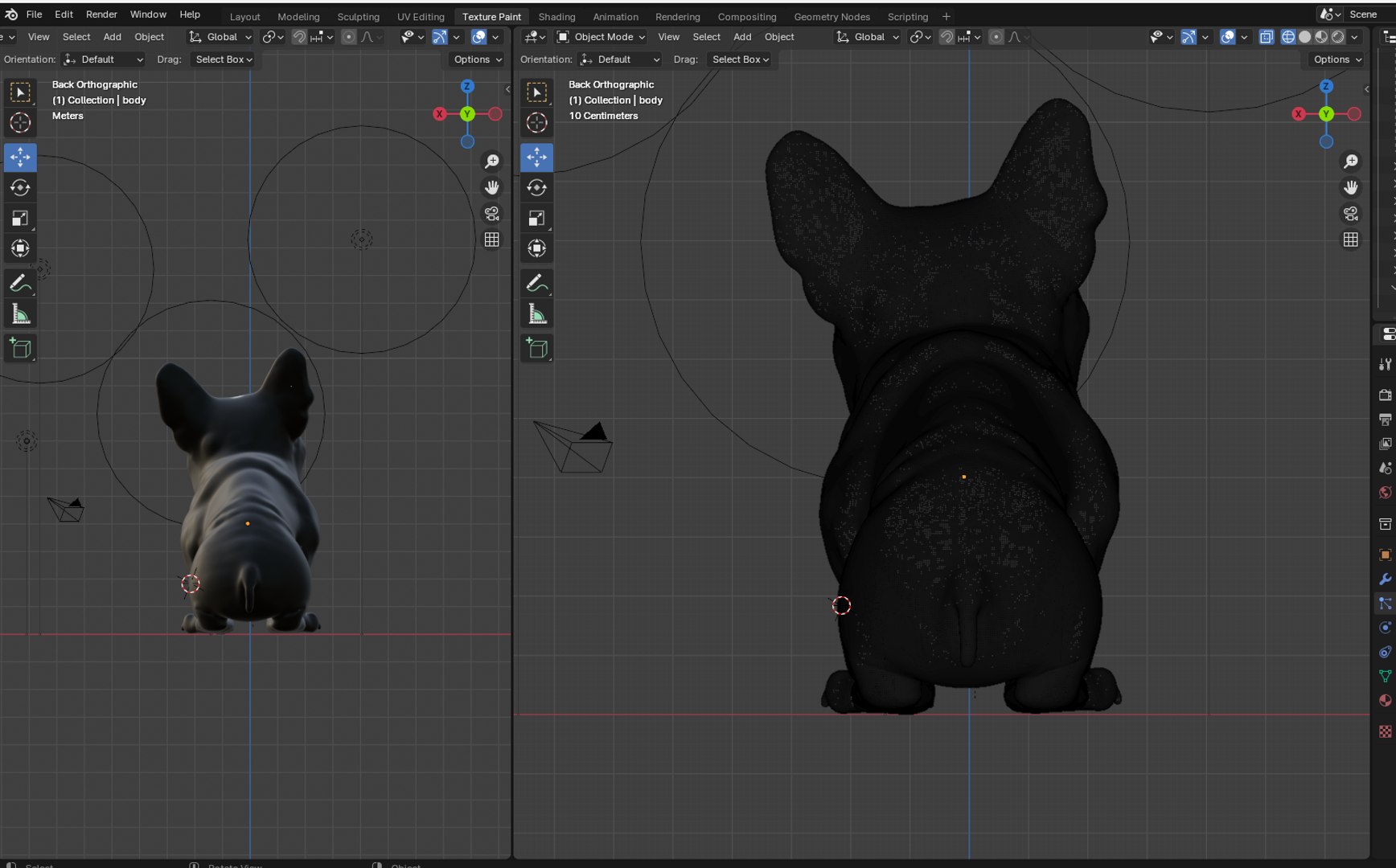Click blue Z axis on right viewport gizmo
The image size is (1396, 868).
coord(1326,86)
